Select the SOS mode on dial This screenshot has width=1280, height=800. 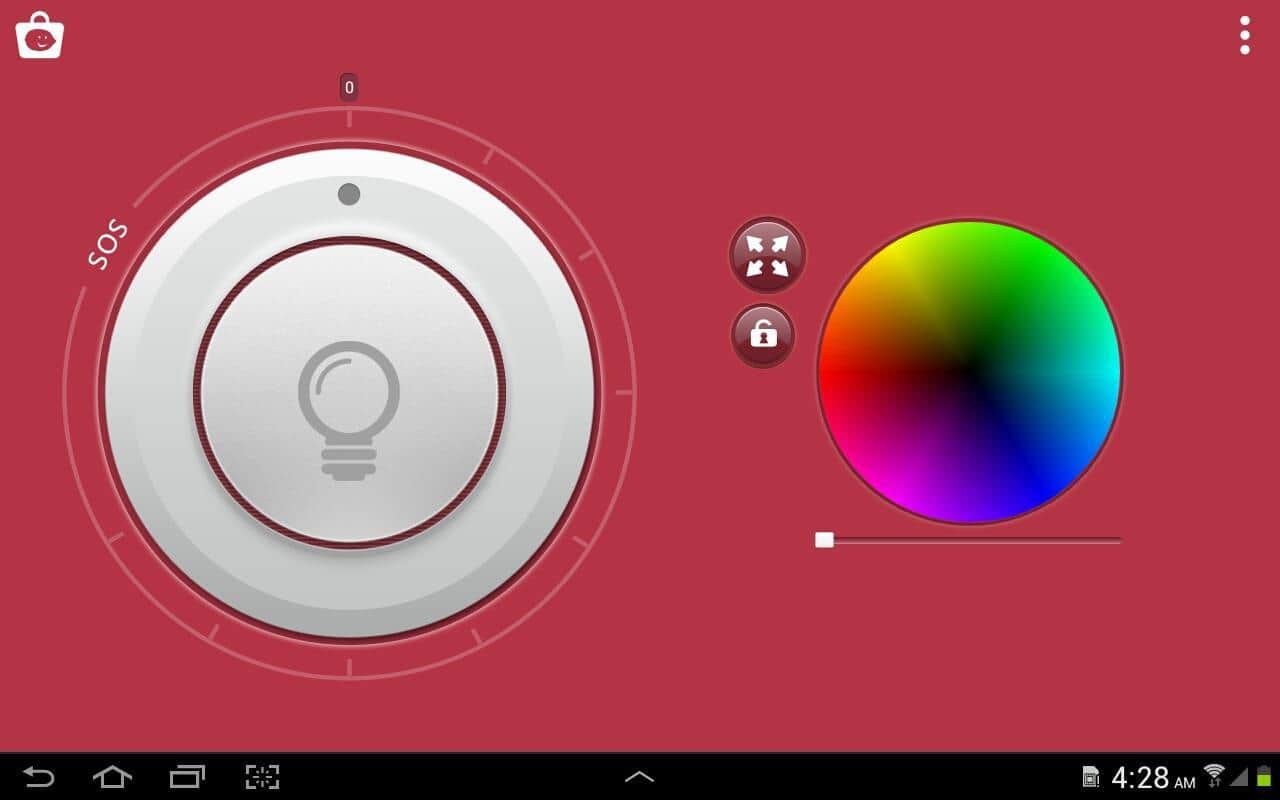tap(108, 246)
